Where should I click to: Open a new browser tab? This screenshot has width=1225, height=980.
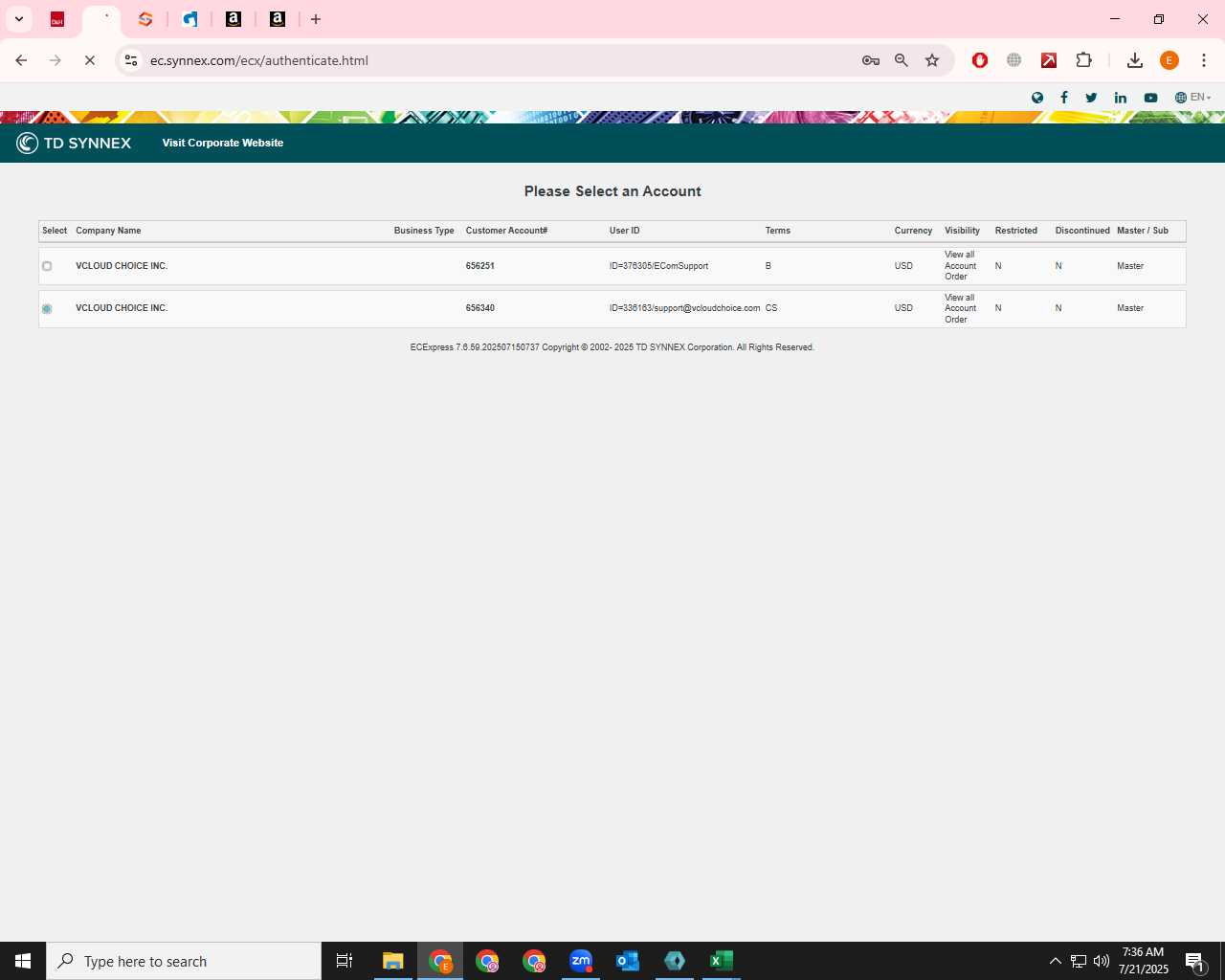[316, 19]
